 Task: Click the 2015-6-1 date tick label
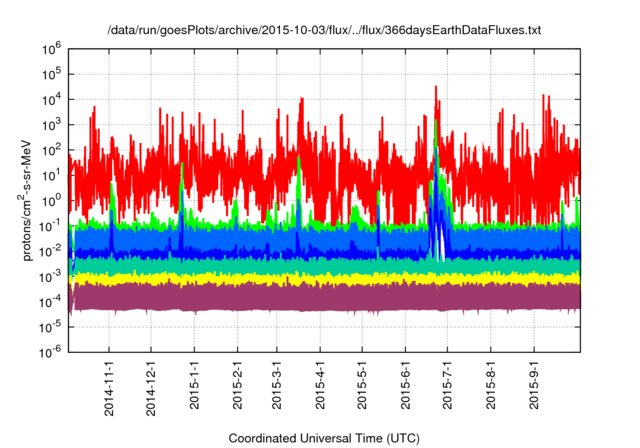pos(405,386)
